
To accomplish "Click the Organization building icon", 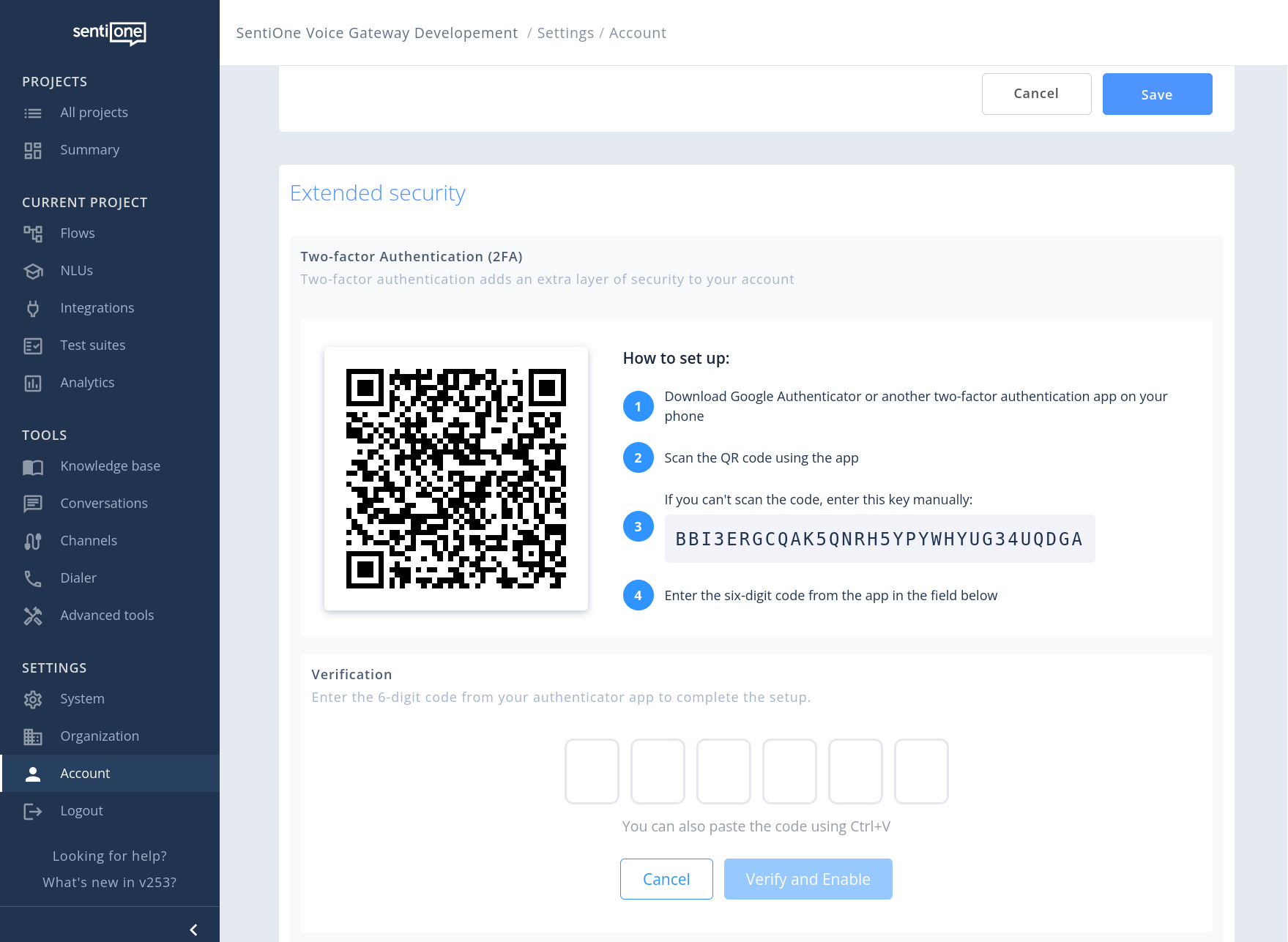I will click(33, 736).
